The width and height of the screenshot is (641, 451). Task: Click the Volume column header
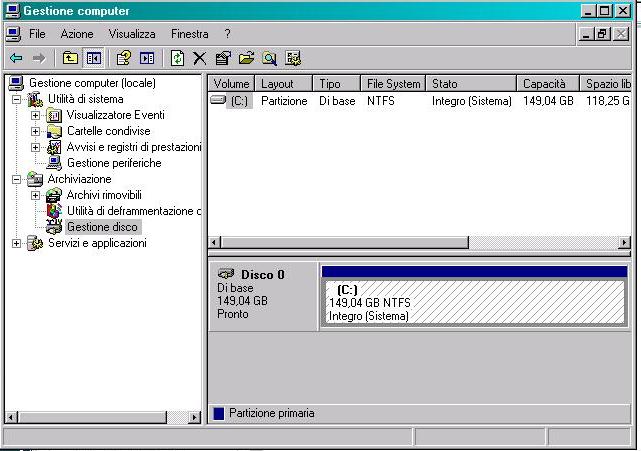[x=231, y=83]
